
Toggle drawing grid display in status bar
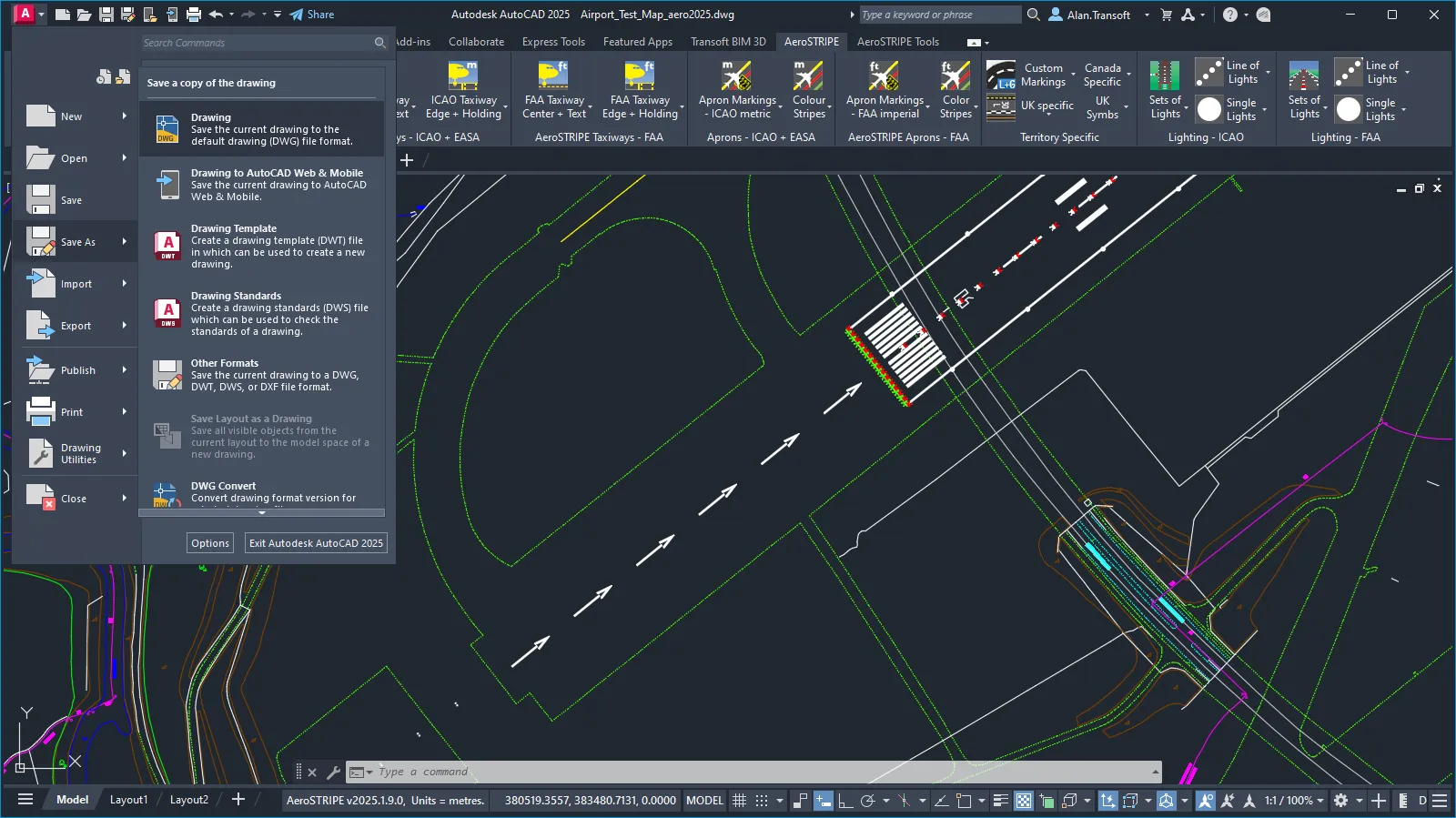pos(740,801)
